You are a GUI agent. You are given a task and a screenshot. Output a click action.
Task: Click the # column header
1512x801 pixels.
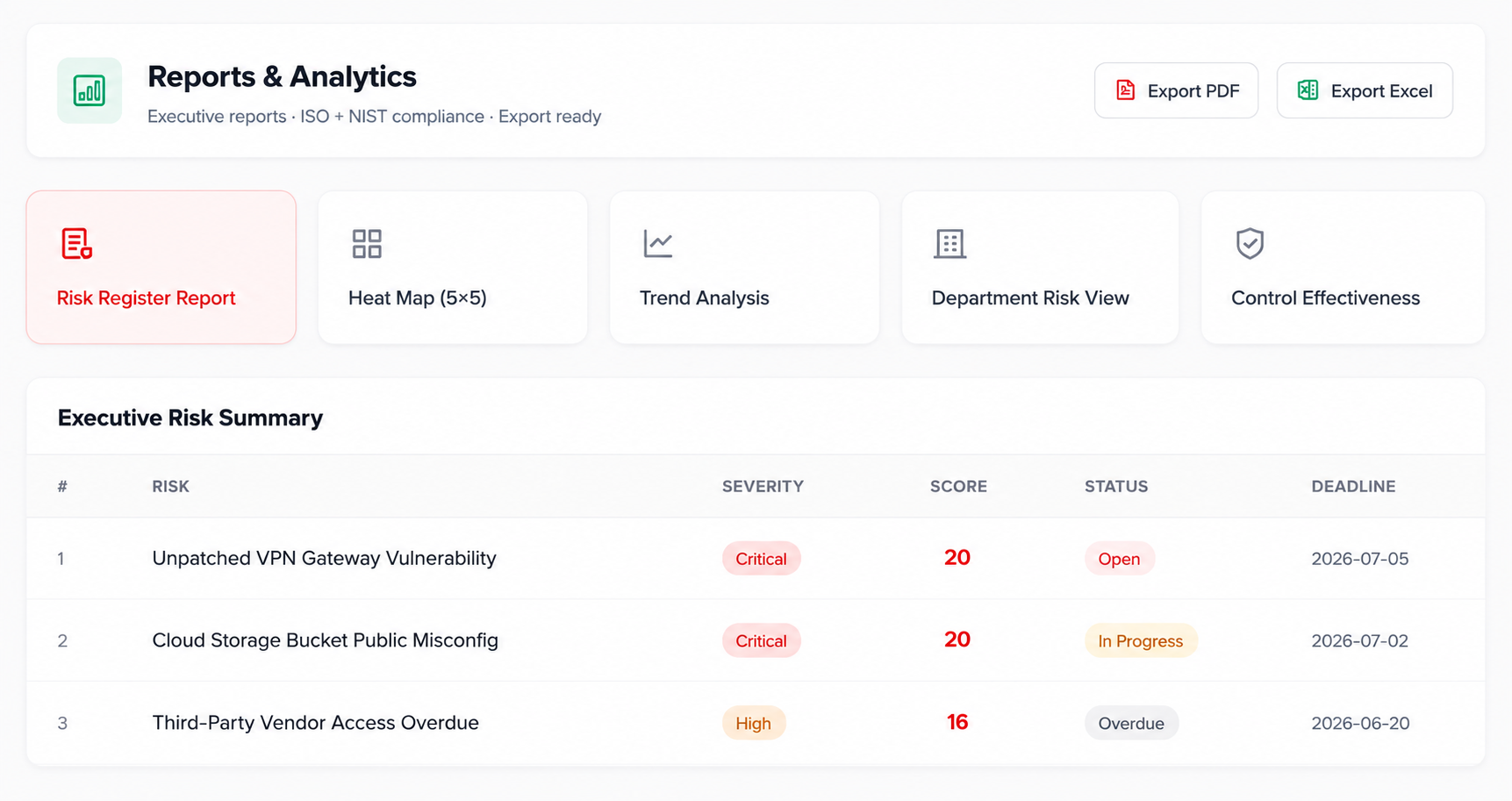62,486
